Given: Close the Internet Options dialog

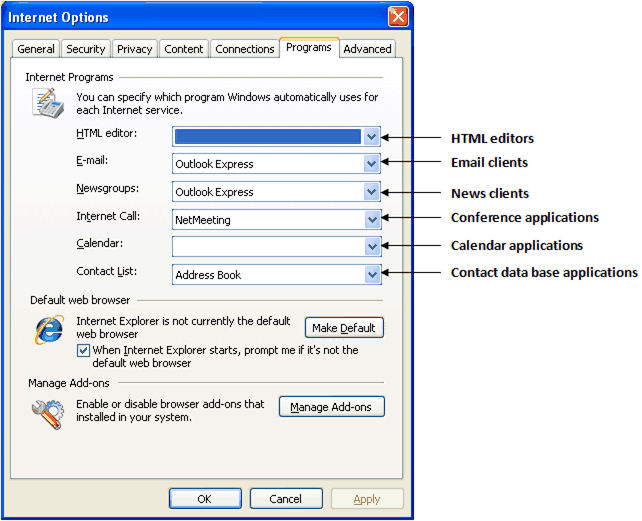Looking at the screenshot, I should click(397, 17).
